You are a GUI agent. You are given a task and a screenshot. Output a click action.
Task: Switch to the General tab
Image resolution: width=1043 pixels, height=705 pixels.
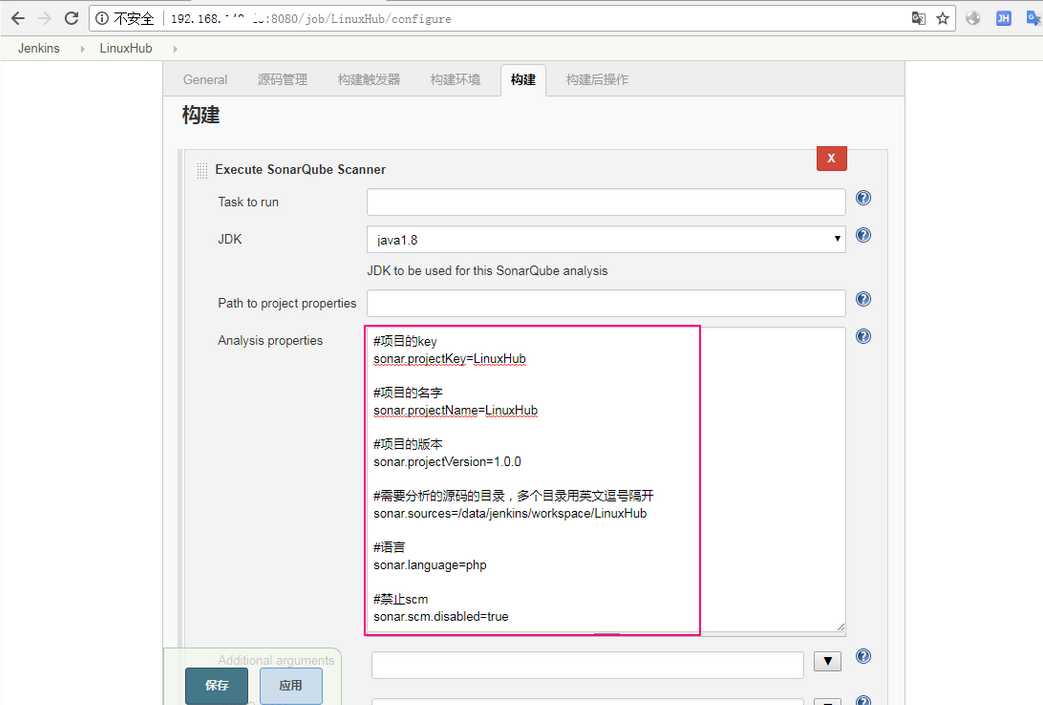[205, 80]
